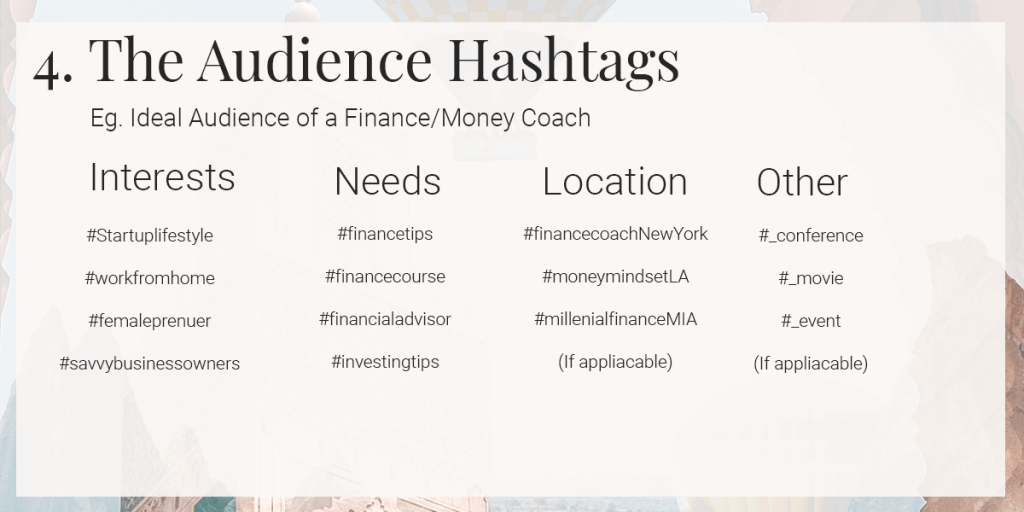This screenshot has width=1024, height=512.
Task: Select the Needs column heading
Action: point(387,182)
